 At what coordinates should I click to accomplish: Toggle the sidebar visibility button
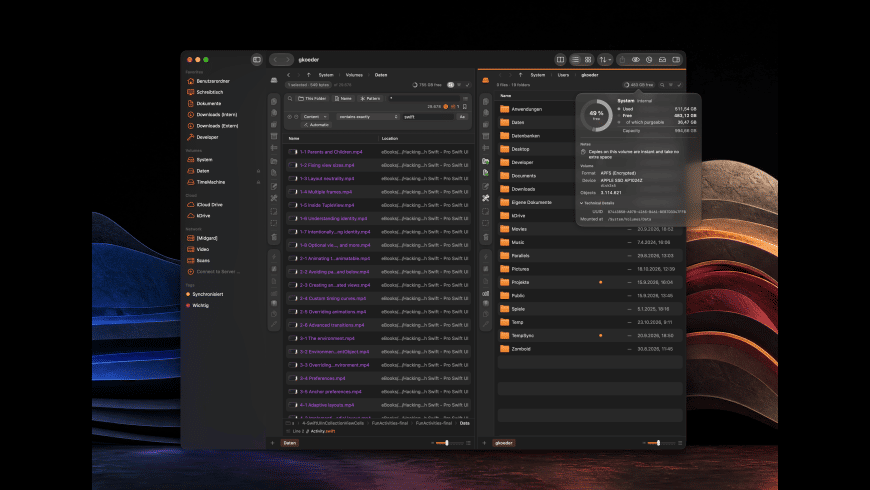(x=256, y=59)
